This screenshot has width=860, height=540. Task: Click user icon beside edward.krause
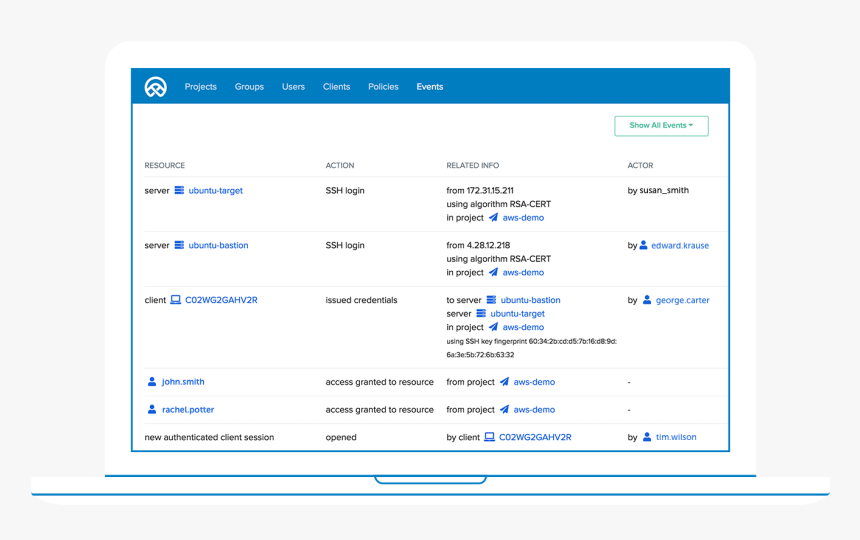click(644, 245)
